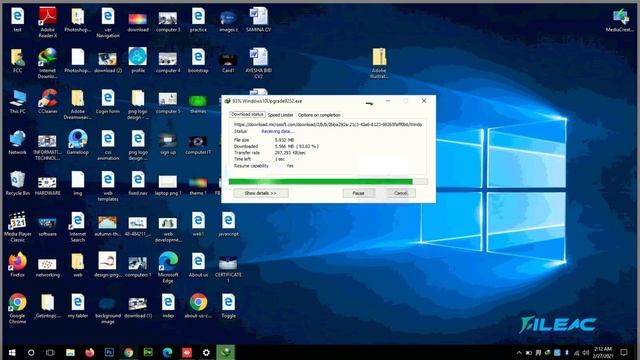Close the download progress dialog
Screen dimensions: 640x360
click(424, 101)
